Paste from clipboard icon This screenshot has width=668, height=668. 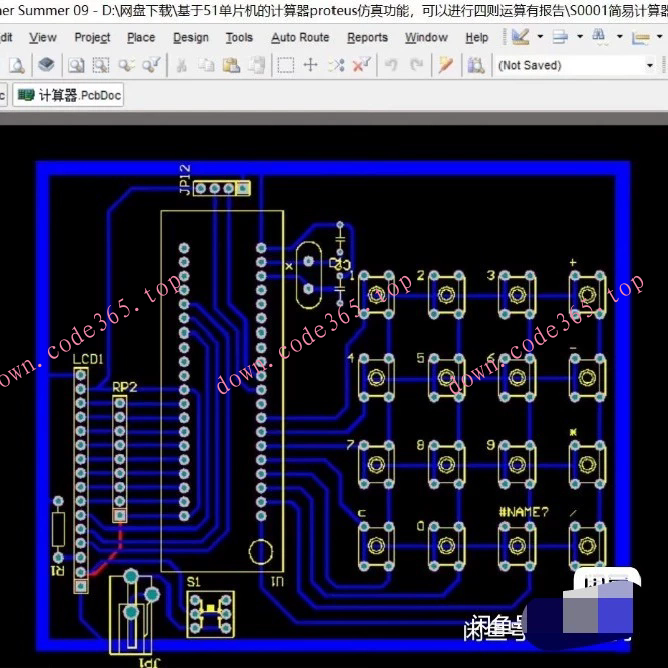231,65
